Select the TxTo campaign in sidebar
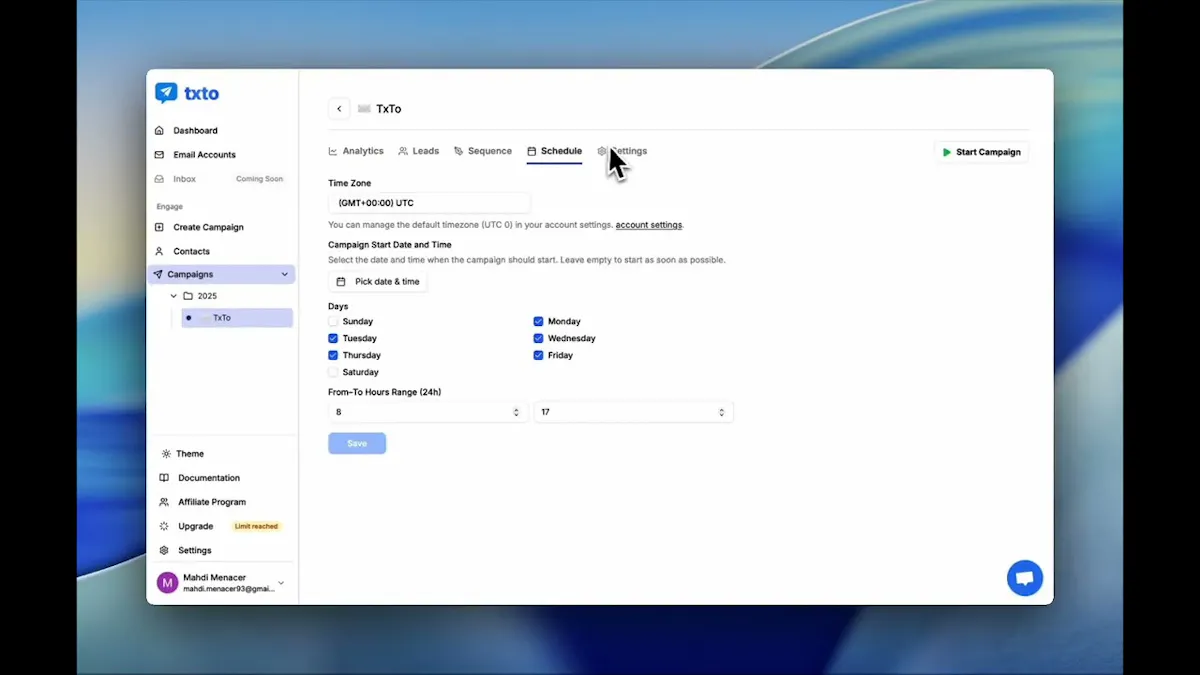The width and height of the screenshot is (1200, 675). point(237,318)
